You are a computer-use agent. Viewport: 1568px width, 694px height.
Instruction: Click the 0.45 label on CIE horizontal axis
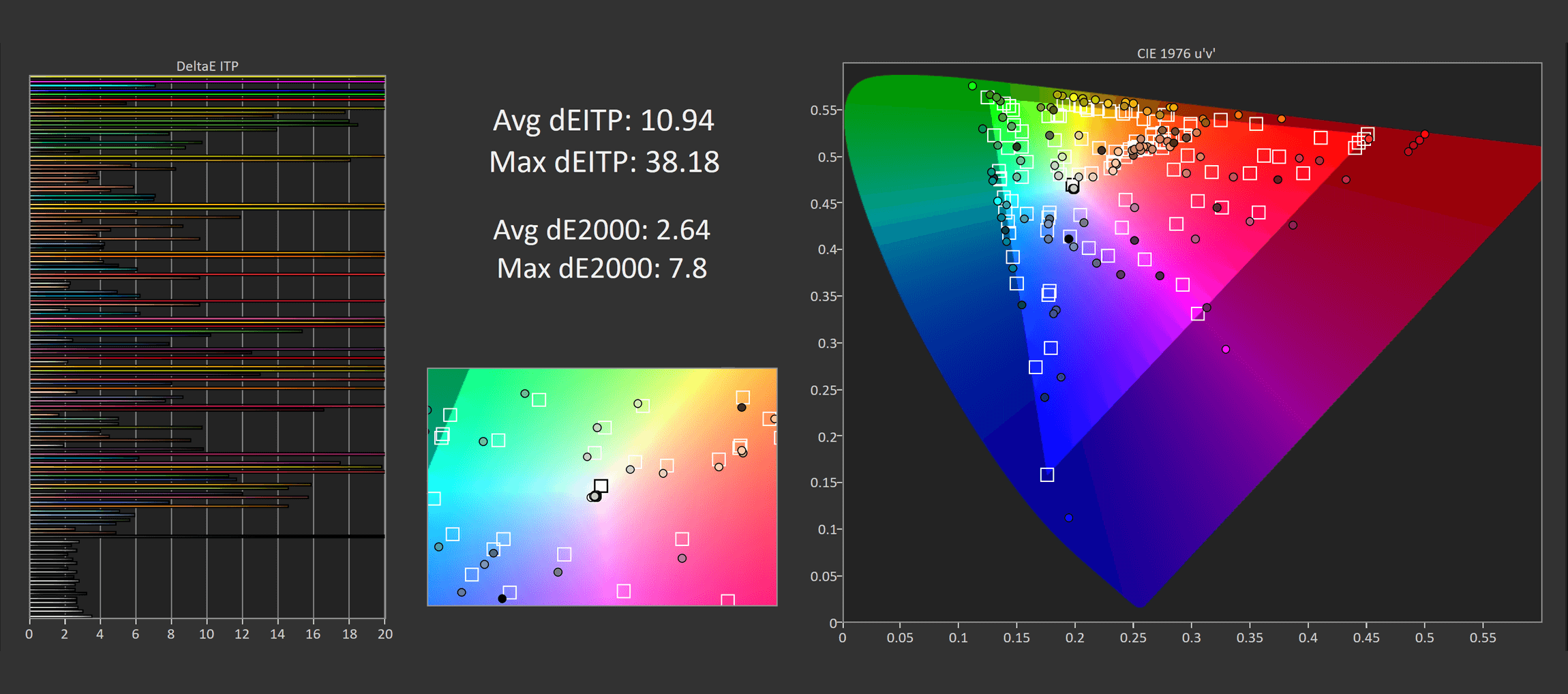click(x=1366, y=638)
